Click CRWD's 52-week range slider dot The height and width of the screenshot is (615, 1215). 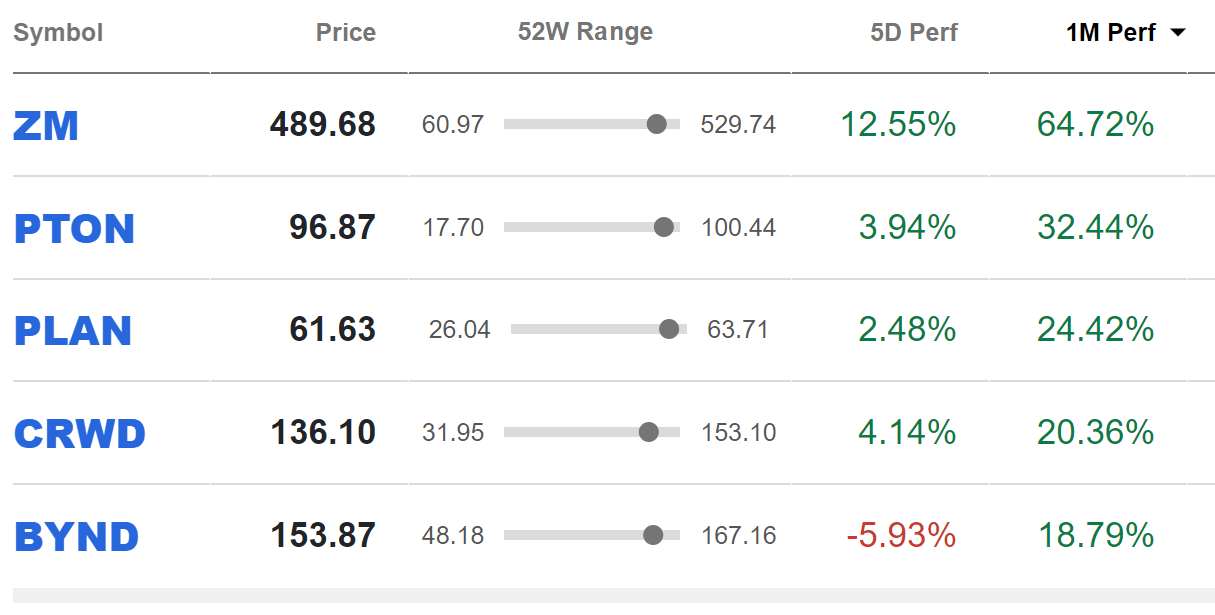click(x=648, y=432)
